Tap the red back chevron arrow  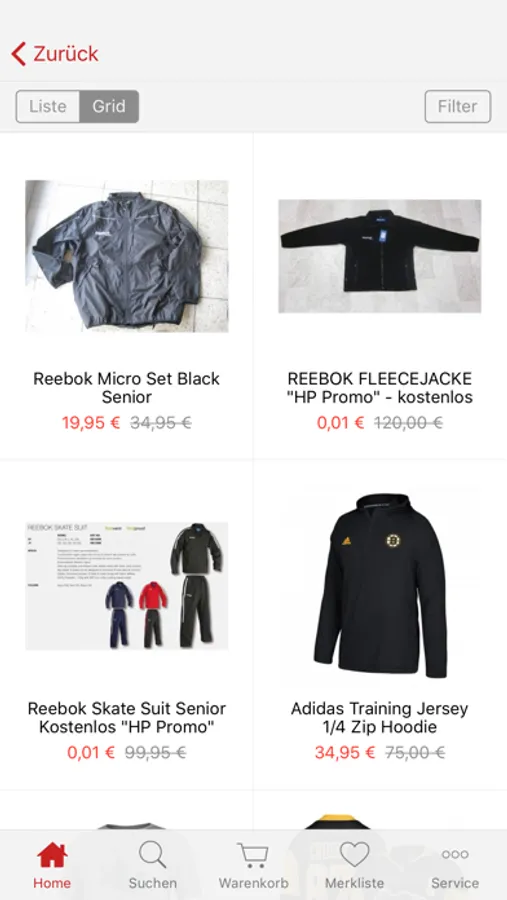(x=18, y=54)
